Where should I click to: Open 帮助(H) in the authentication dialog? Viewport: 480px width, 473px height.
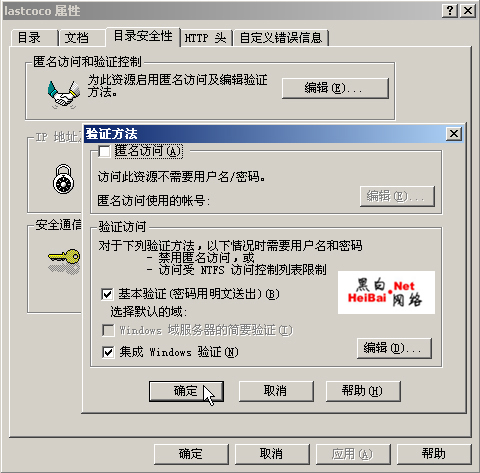[363, 391]
